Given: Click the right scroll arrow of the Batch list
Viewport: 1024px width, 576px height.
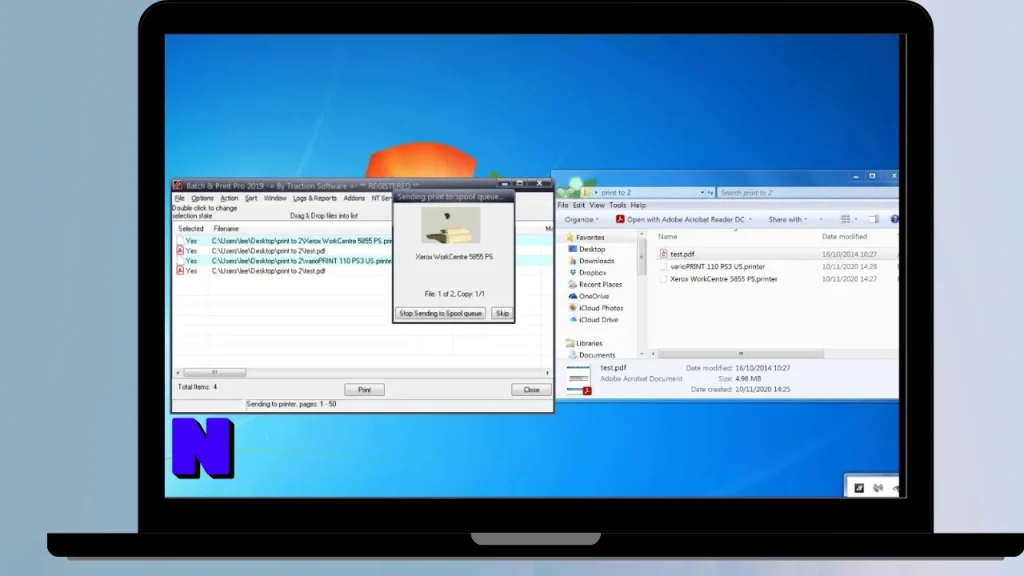Looking at the screenshot, I should coord(547,372).
